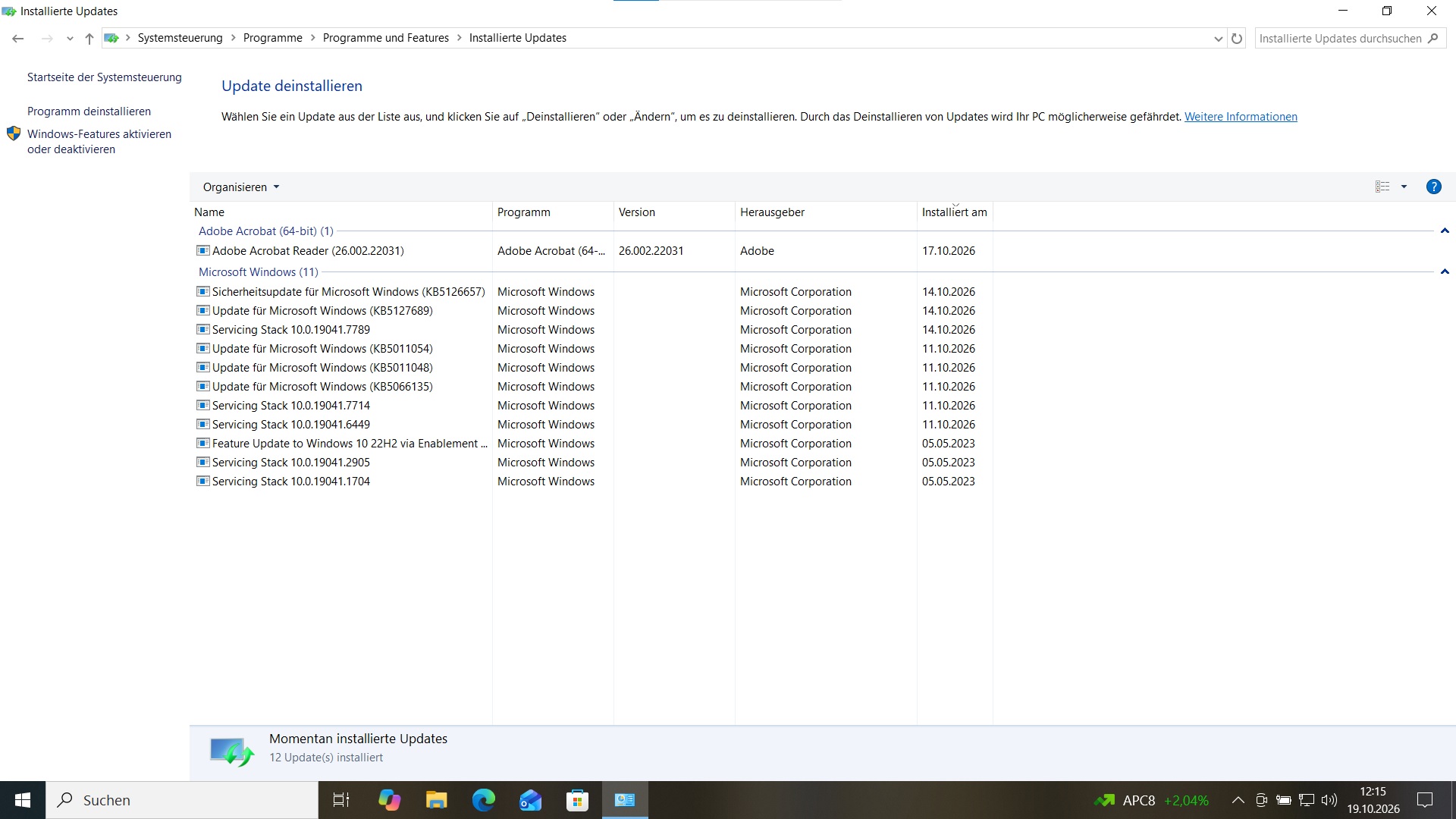Sort by the Installiert am column
The width and height of the screenshot is (1456, 819).
tap(954, 212)
